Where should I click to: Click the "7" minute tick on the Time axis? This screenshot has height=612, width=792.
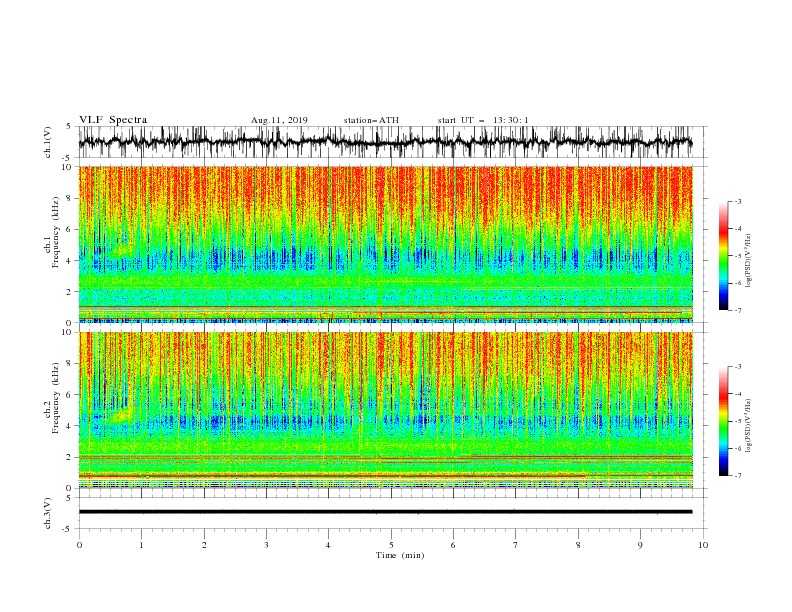(x=516, y=545)
